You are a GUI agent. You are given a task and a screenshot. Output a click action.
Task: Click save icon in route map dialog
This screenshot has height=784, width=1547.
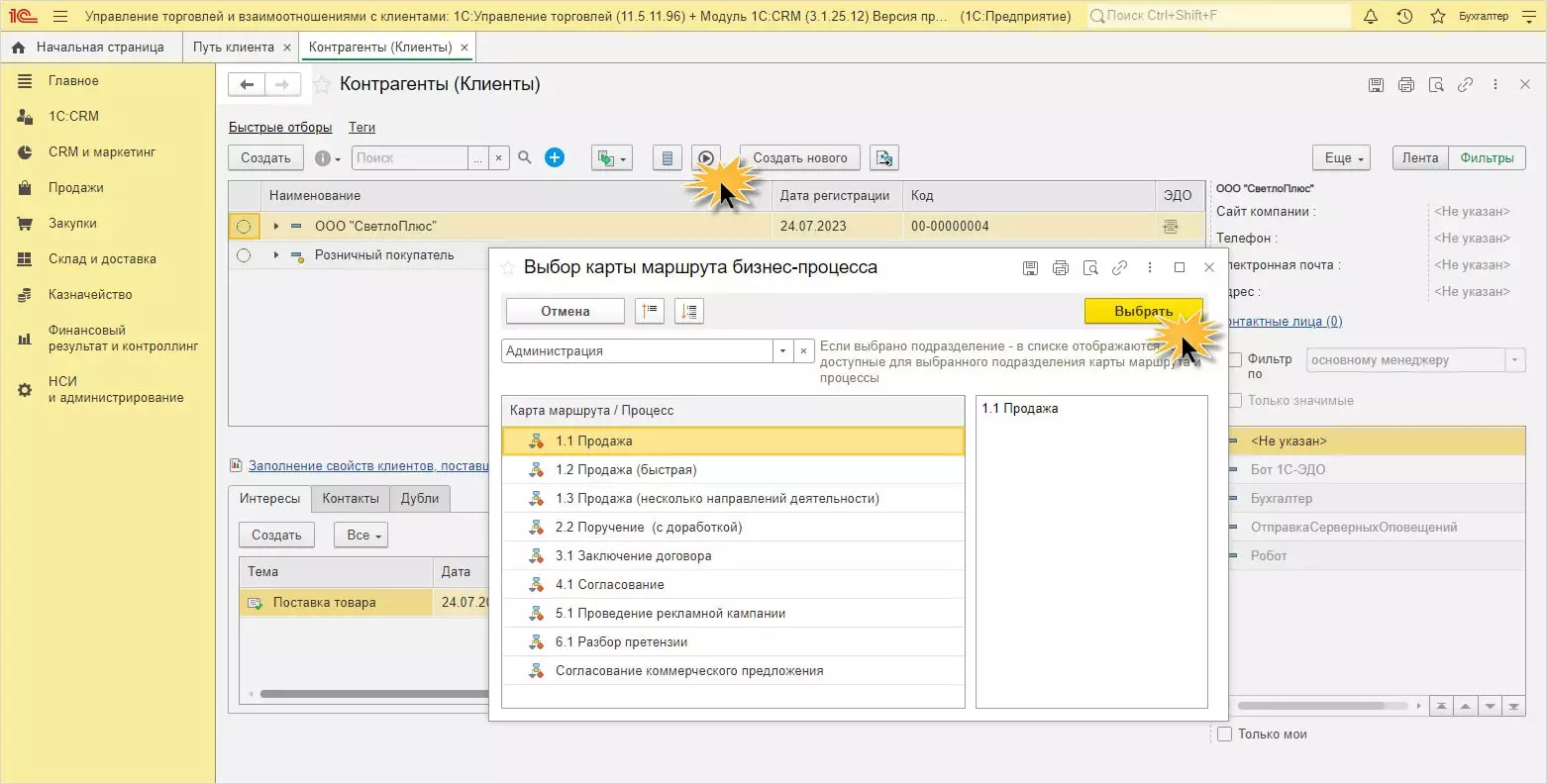click(x=1030, y=267)
